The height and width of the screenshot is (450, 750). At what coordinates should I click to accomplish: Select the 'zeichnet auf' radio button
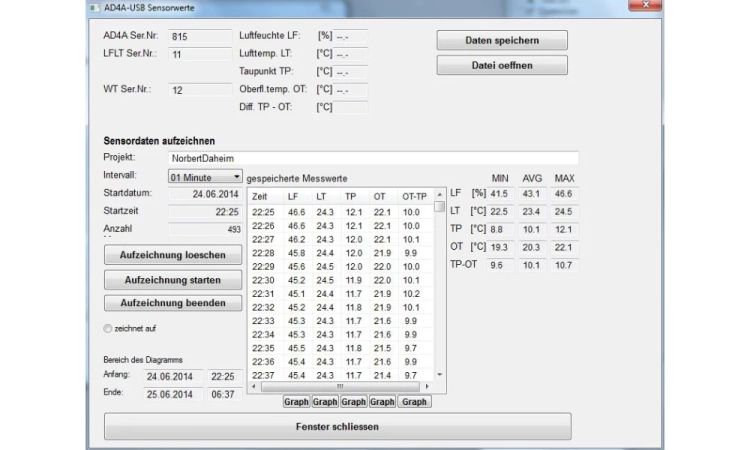109,328
